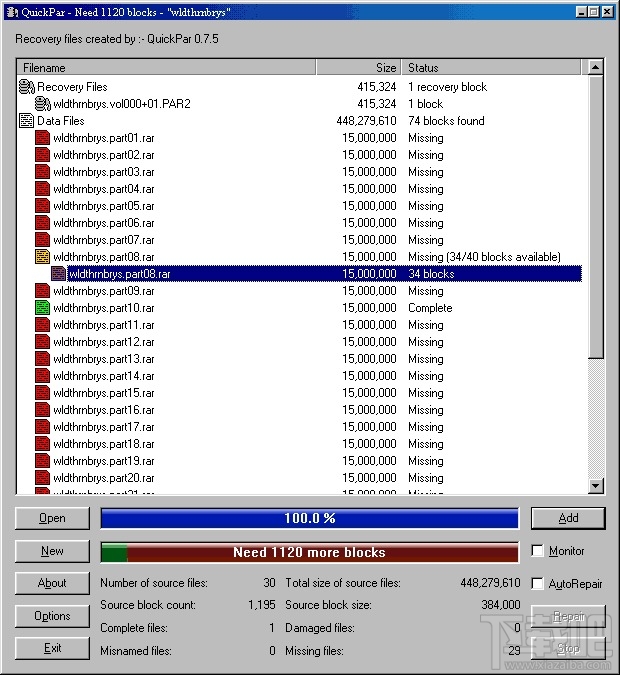Click the 1 recovery block status text
The image size is (620, 675).
(448, 87)
